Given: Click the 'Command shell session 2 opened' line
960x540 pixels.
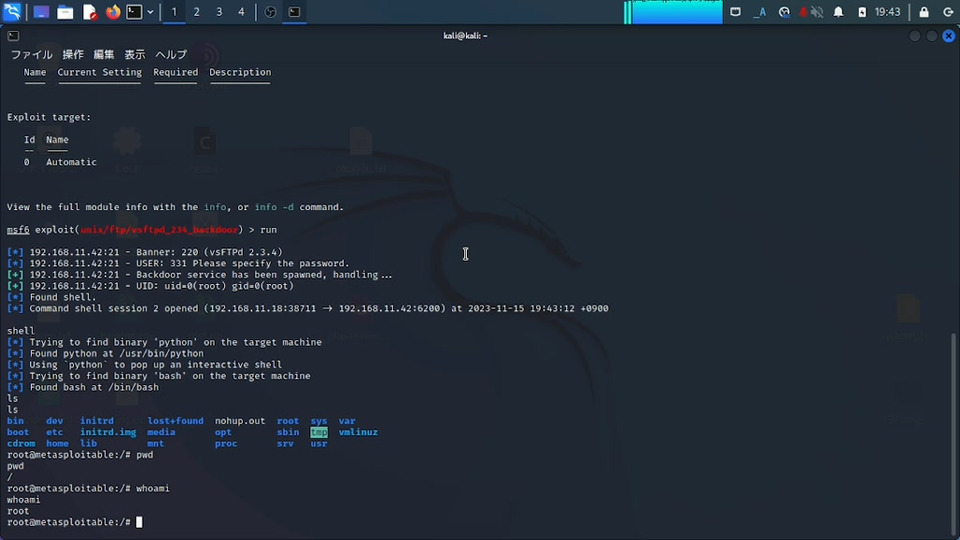Looking at the screenshot, I should point(307,309).
